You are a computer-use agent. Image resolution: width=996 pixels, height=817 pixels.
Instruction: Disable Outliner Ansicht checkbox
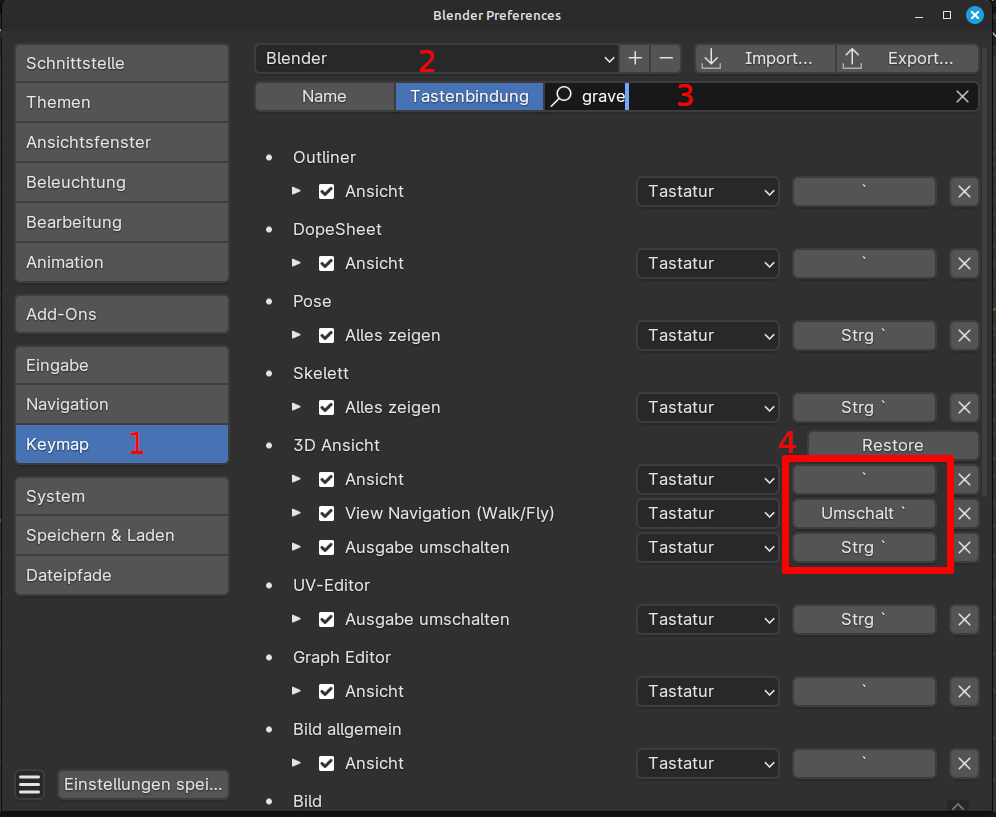click(326, 192)
